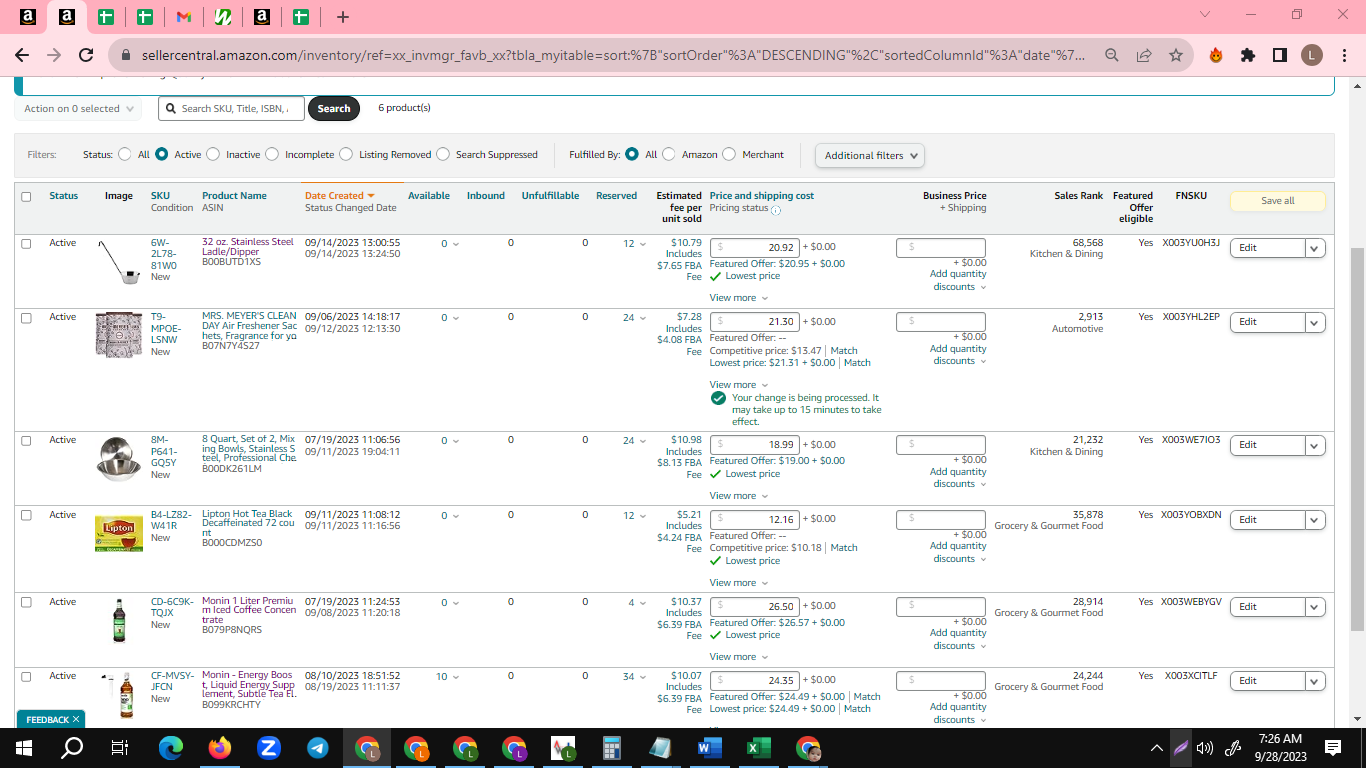Open Task View on the taskbar
Image resolution: width=1366 pixels, height=768 pixels.
120,747
